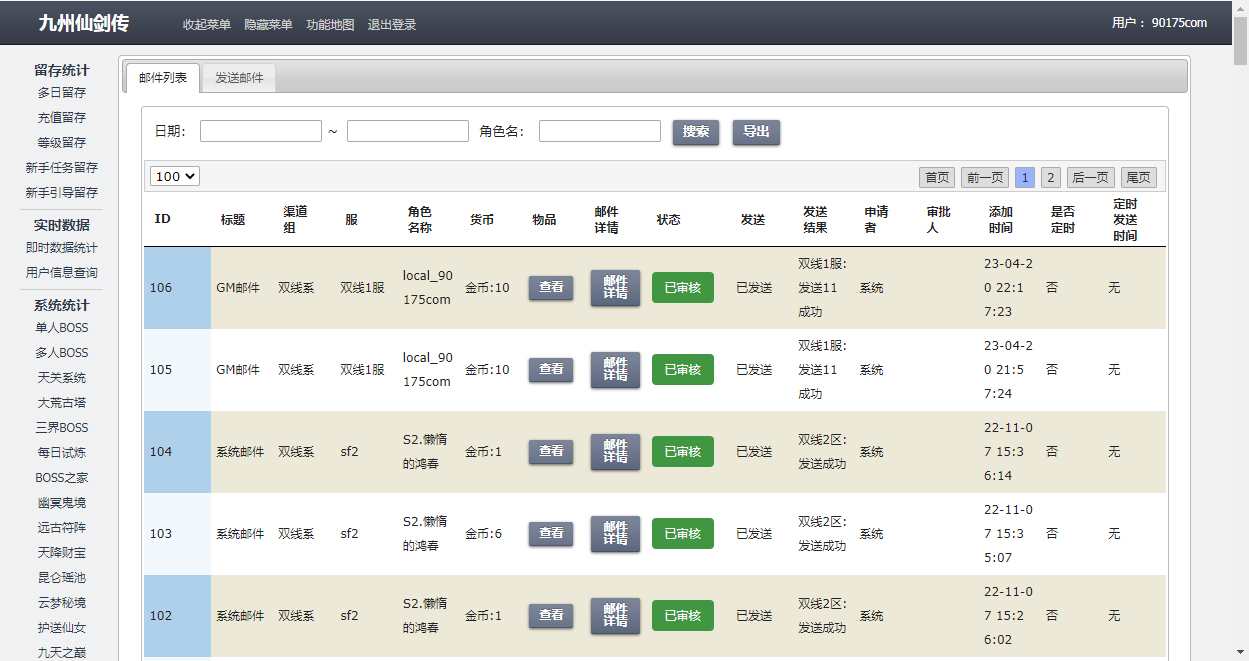
Task: Select 收起菜单 in top menu
Action: click(x=207, y=25)
